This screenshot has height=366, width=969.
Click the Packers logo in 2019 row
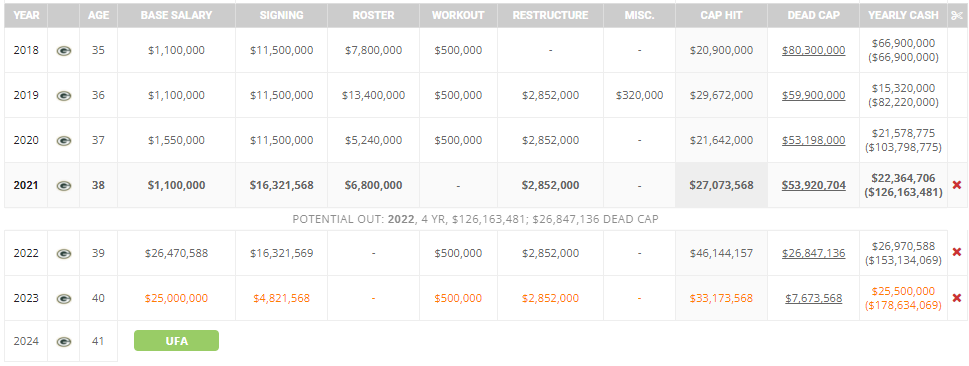[64, 96]
